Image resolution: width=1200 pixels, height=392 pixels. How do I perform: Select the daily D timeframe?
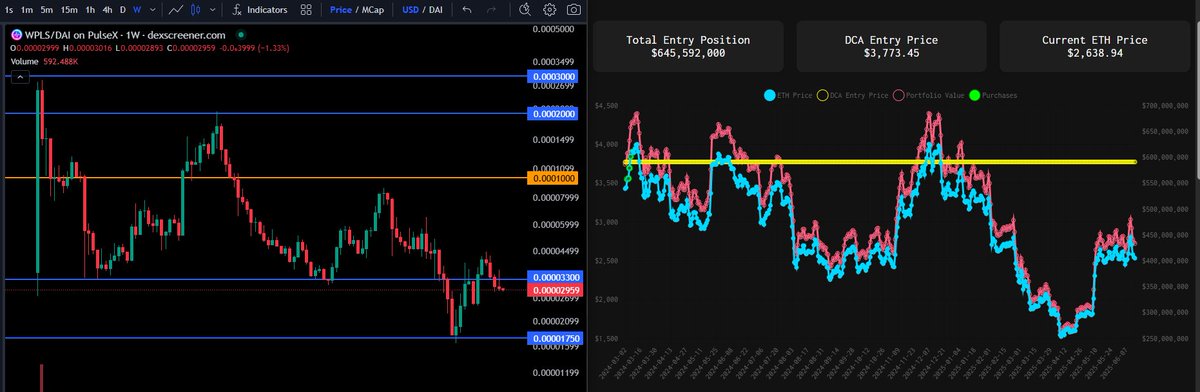[123, 10]
